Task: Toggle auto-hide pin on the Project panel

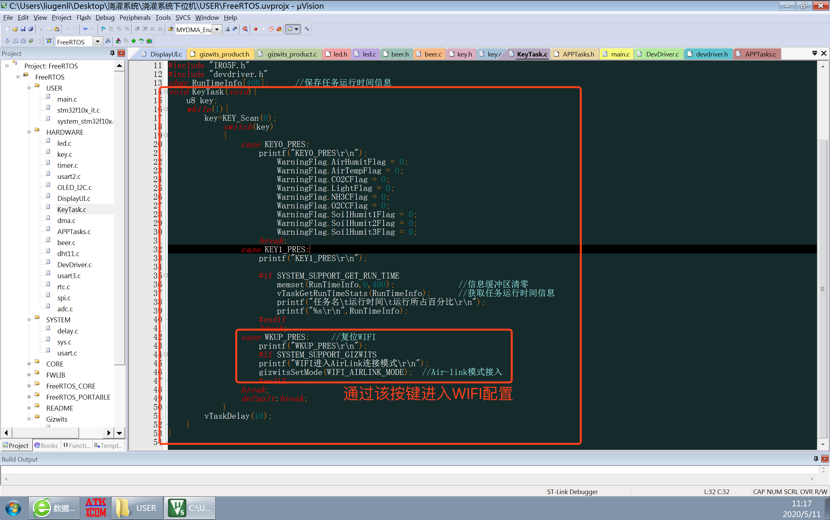Action: pyautogui.click(x=112, y=53)
